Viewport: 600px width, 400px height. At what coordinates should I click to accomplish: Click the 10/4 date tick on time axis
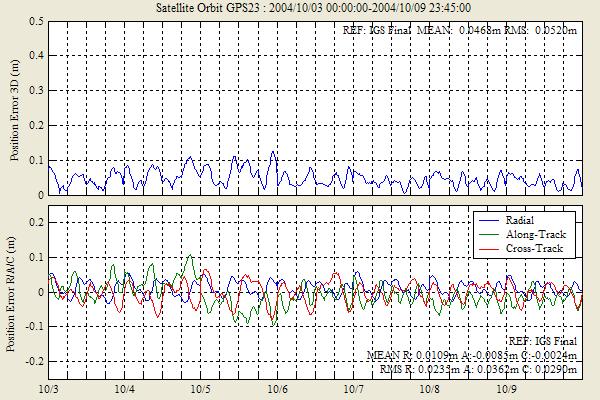124,387
